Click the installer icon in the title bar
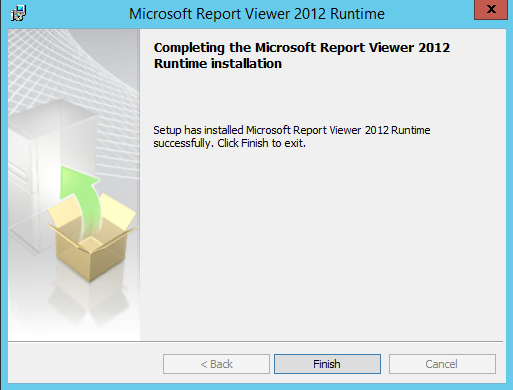513x390 pixels. 18,13
